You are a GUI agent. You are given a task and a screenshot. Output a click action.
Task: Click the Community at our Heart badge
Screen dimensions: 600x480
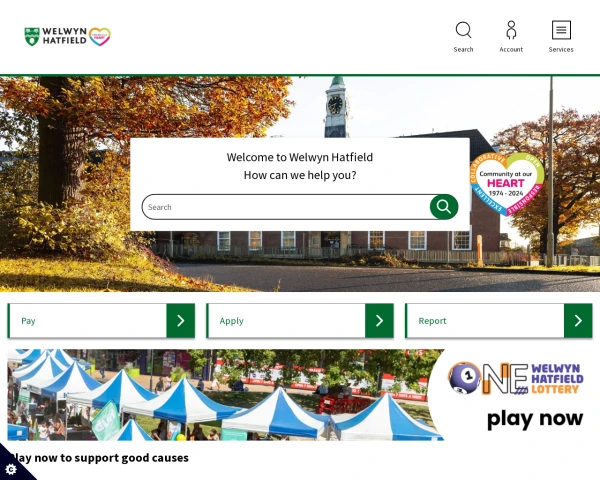(x=507, y=184)
